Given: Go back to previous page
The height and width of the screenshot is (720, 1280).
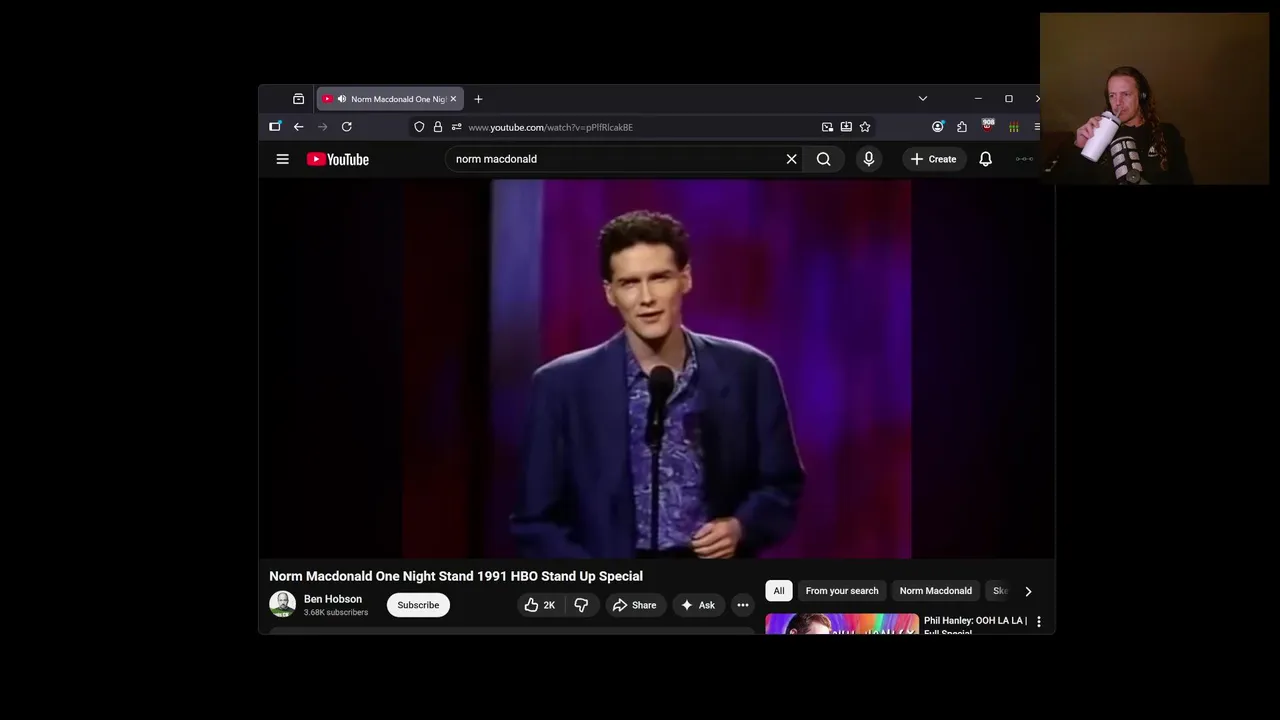Looking at the screenshot, I should [x=298, y=127].
